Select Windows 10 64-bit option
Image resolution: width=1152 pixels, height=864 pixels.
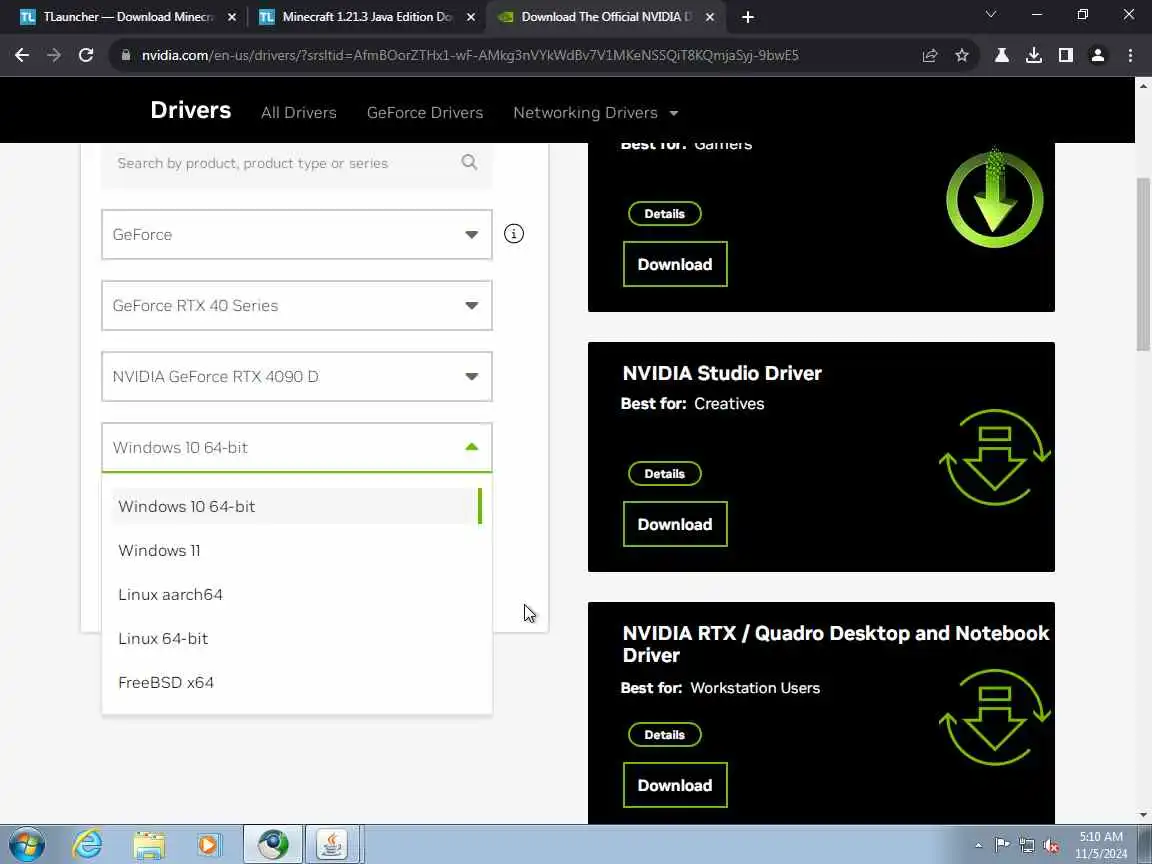click(x=297, y=506)
